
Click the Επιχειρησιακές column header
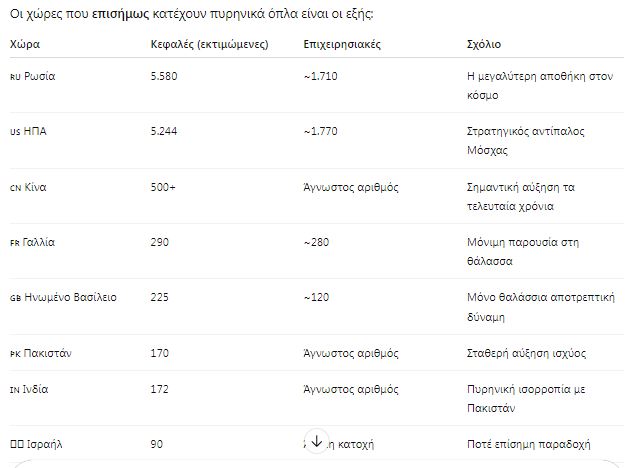342,45
